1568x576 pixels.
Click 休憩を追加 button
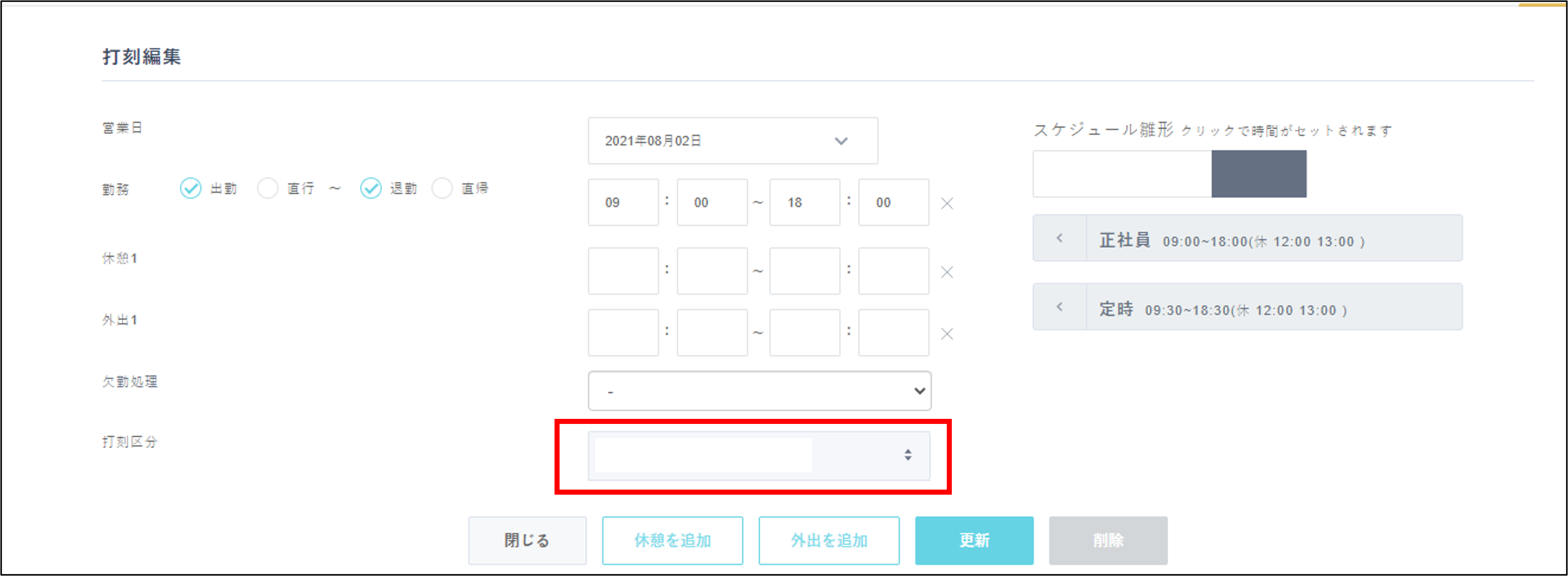672,540
